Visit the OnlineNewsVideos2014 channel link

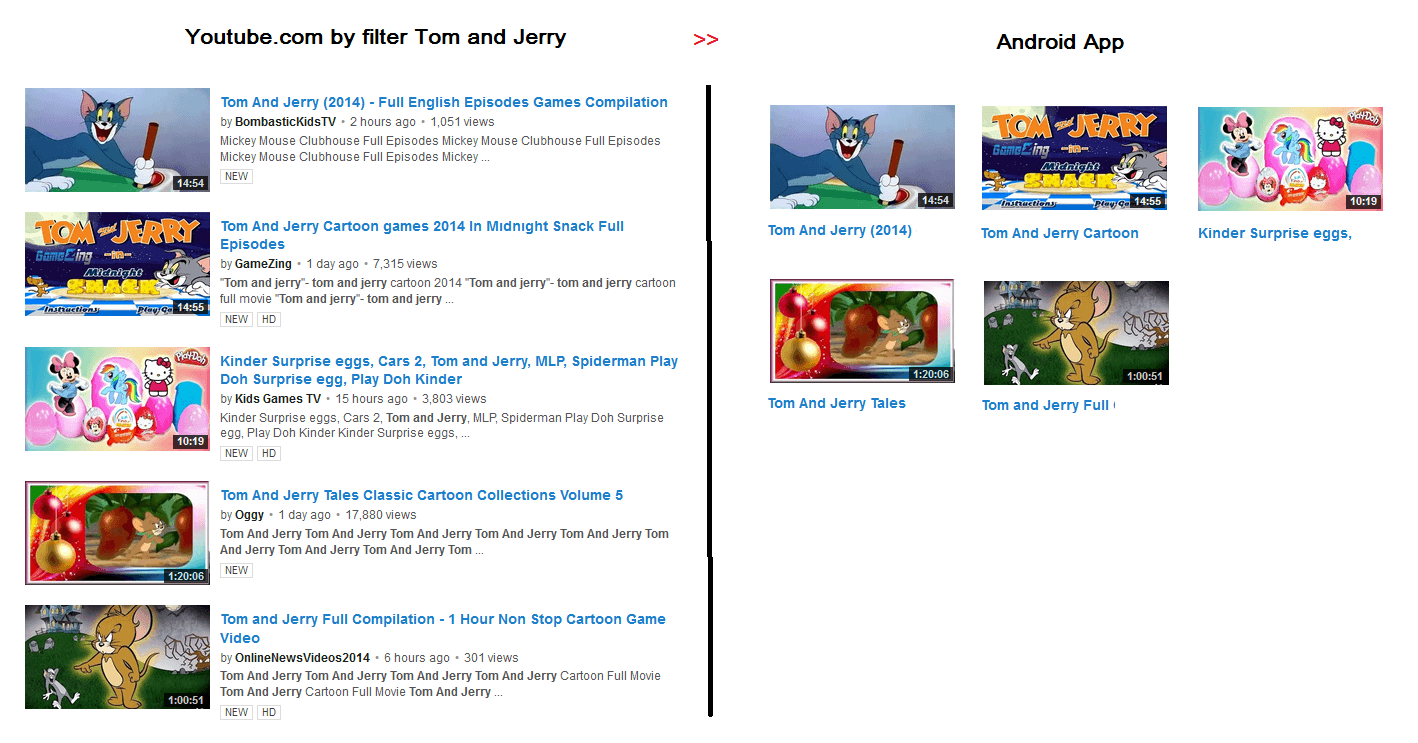coord(302,658)
